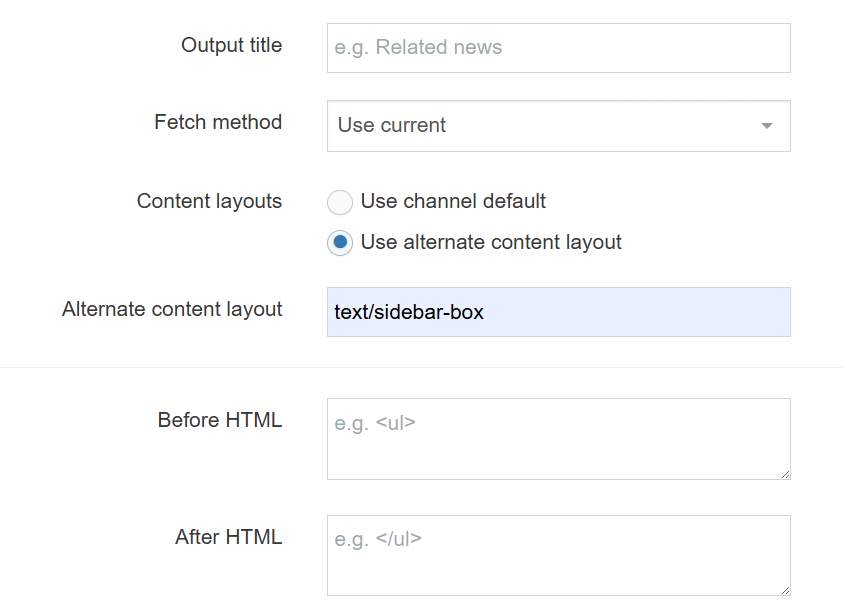Click inside the Output title field
843x615 pixels.
558,47
